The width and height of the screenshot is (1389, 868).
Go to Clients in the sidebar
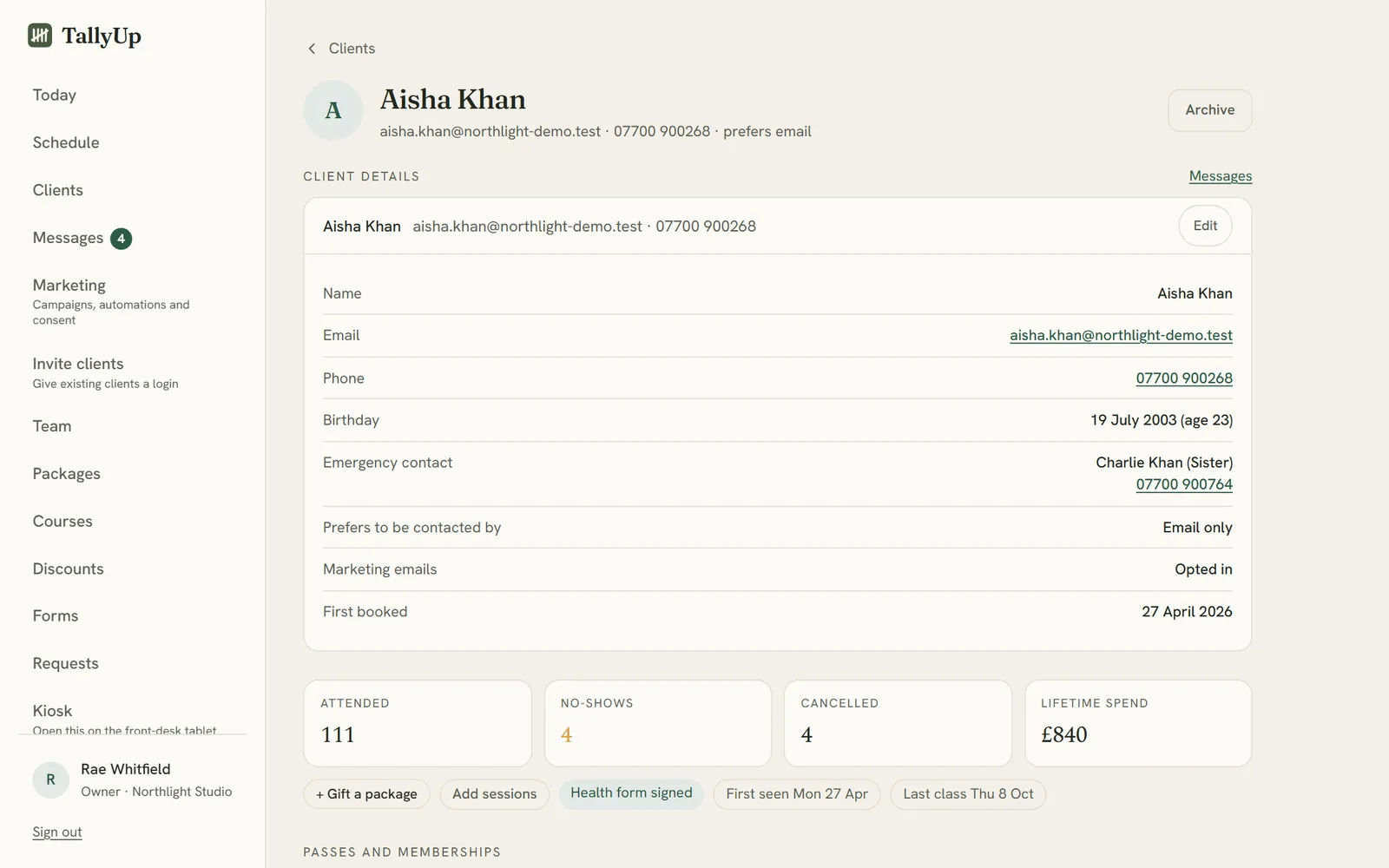(58, 190)
